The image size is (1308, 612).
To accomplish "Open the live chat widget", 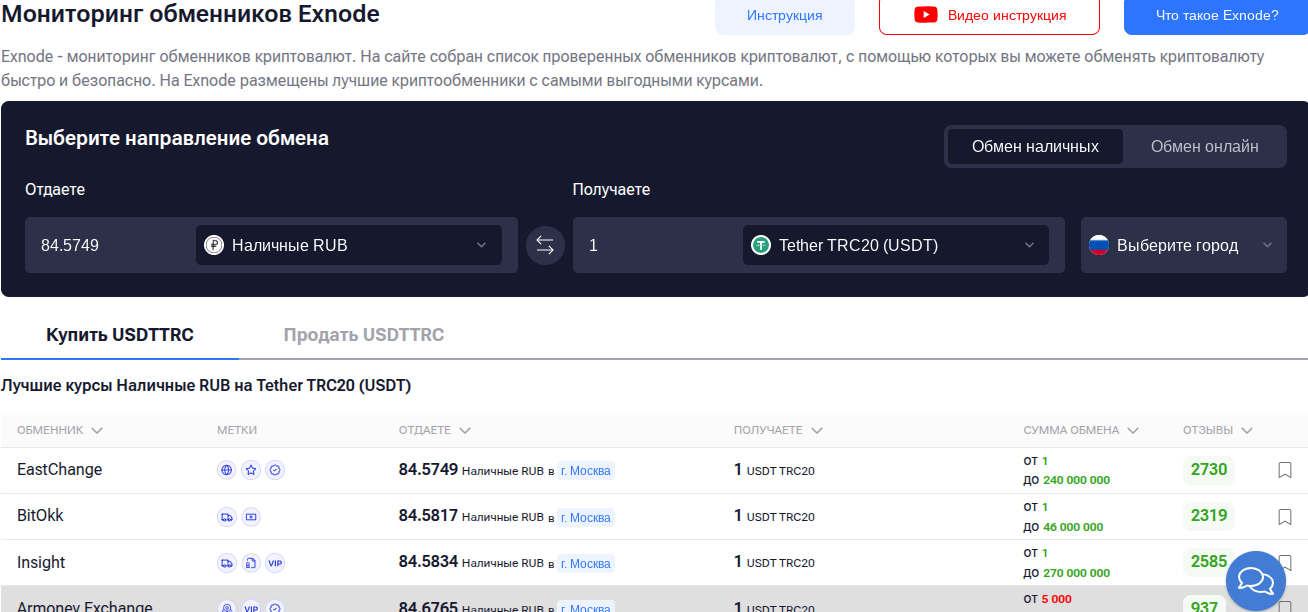I will [x=1256, y=581].
